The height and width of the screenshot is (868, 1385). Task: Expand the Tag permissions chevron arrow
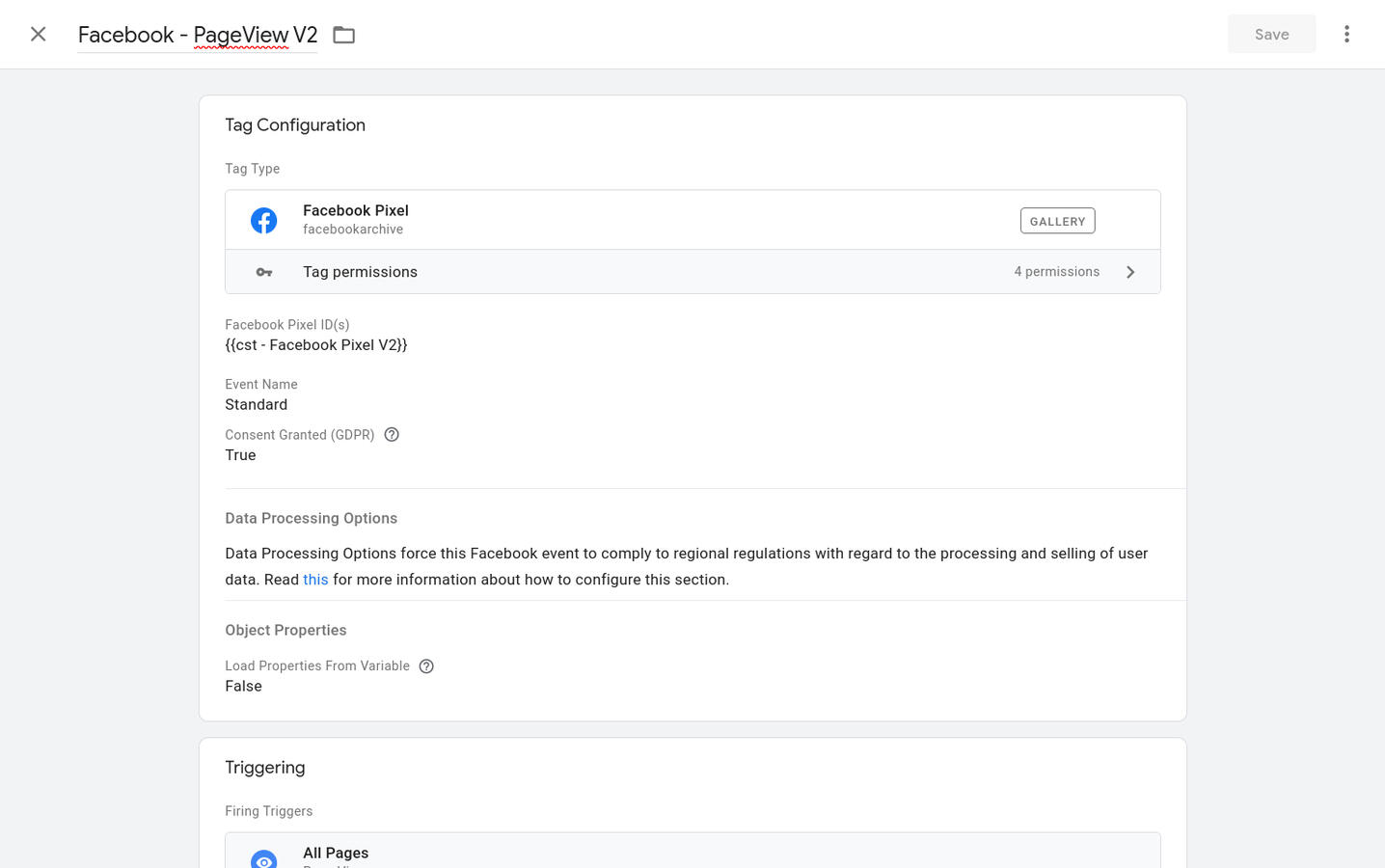point(1130,272)
